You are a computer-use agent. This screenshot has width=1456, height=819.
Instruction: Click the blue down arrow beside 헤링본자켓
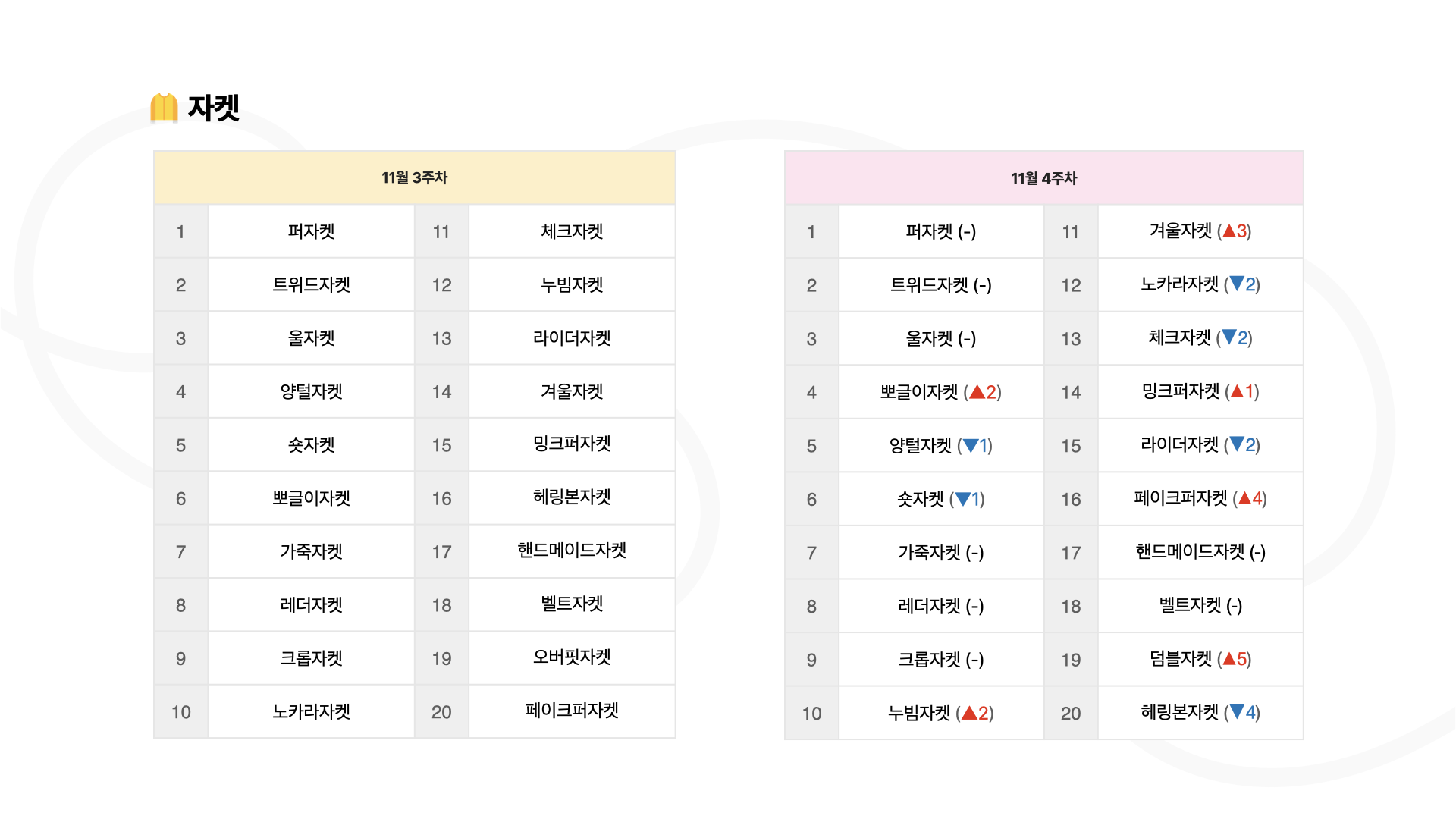click(1237, 712)
